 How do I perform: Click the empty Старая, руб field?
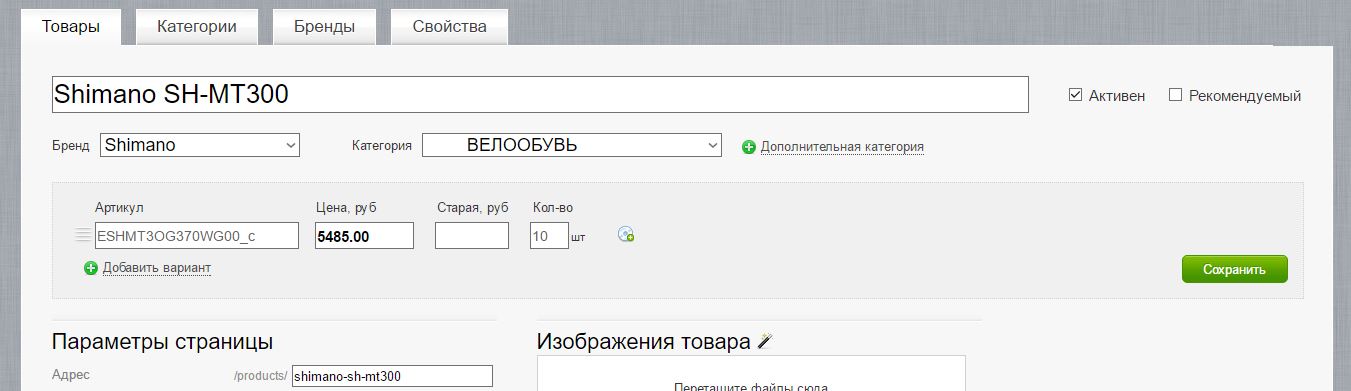click(x=472, y=236)
